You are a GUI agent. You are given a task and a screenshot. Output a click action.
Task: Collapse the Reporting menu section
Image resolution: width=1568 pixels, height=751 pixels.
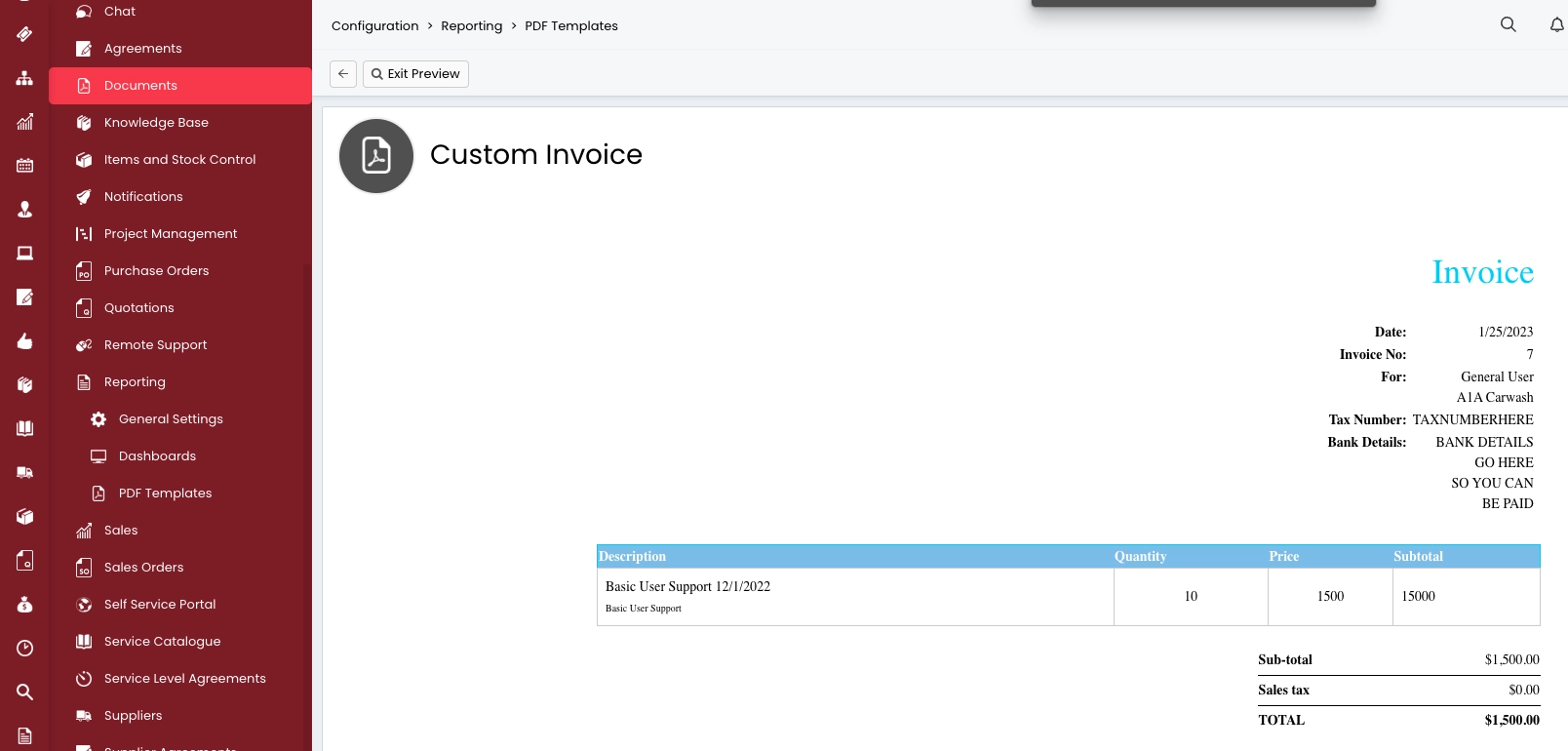coord(135,382)
